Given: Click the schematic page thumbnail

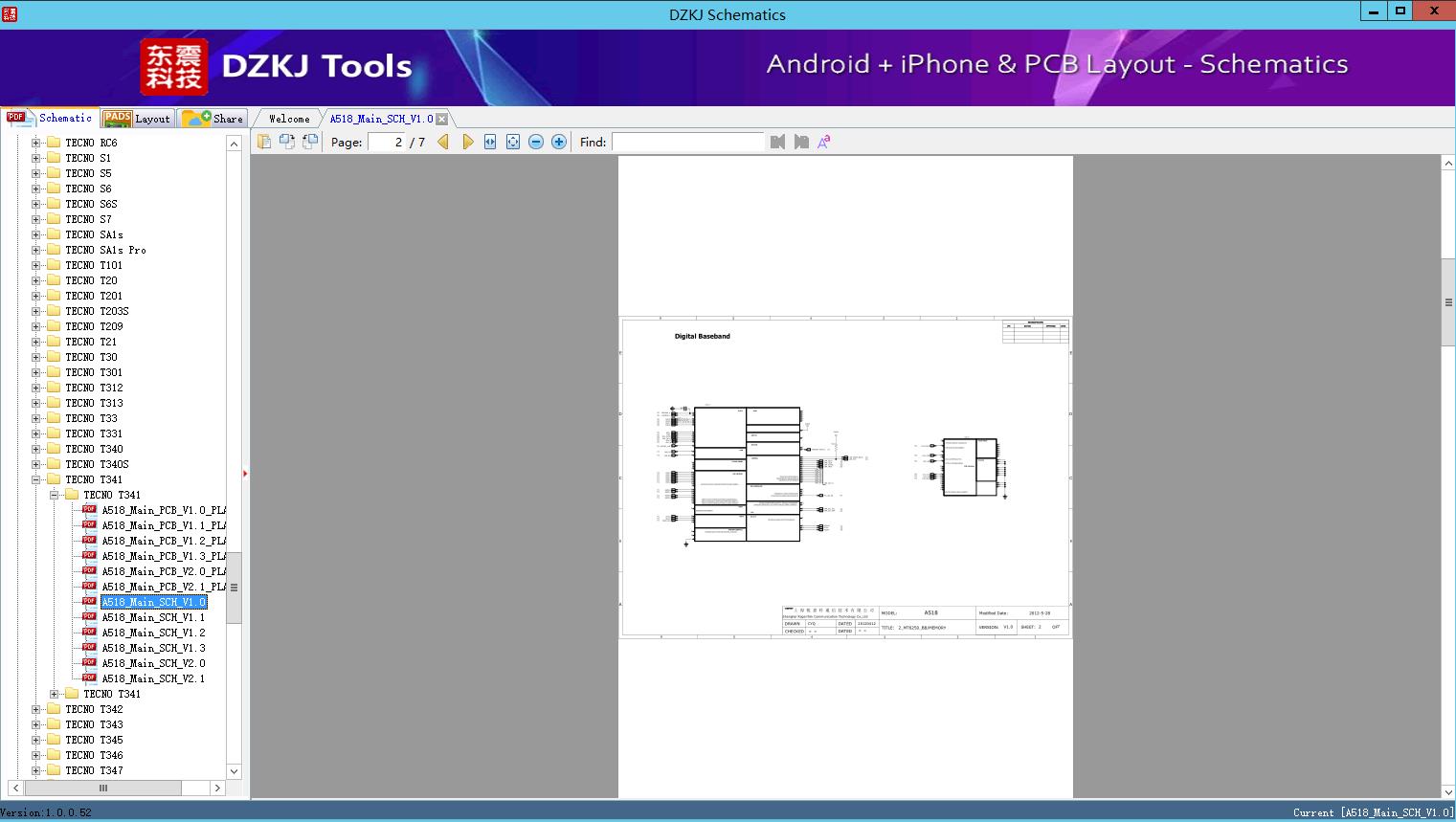Looking at the screenshot, I should 845,477.
